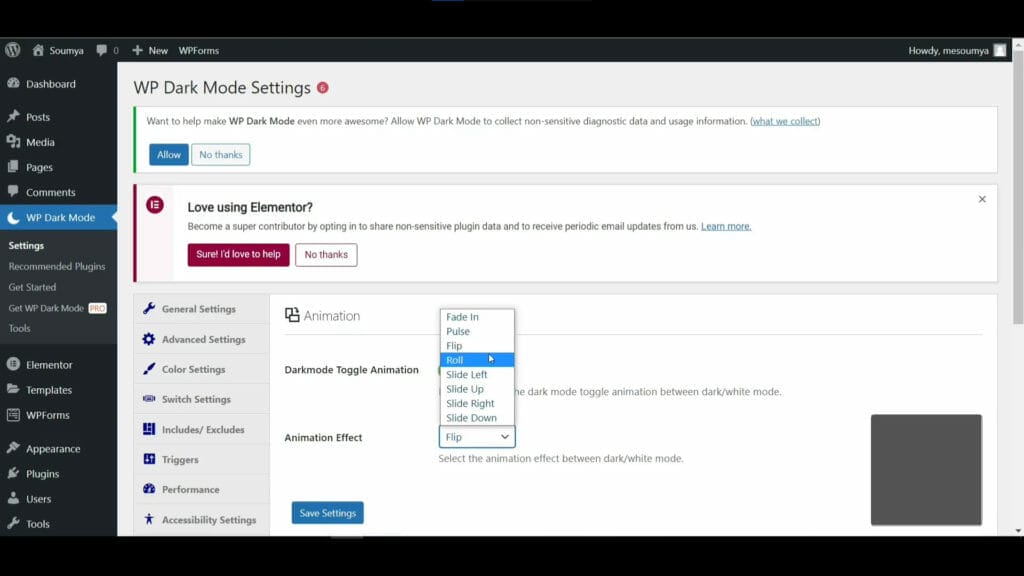Open WPForms in the admin bar
Viewport: 1024px width, 576px height.
point(199,50)
